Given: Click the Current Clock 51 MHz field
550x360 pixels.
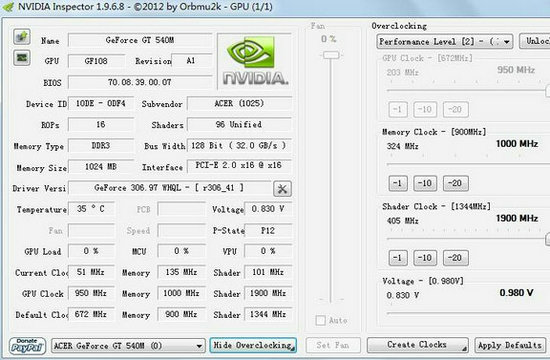Looking at the screenshot, I should click(91, 272).
